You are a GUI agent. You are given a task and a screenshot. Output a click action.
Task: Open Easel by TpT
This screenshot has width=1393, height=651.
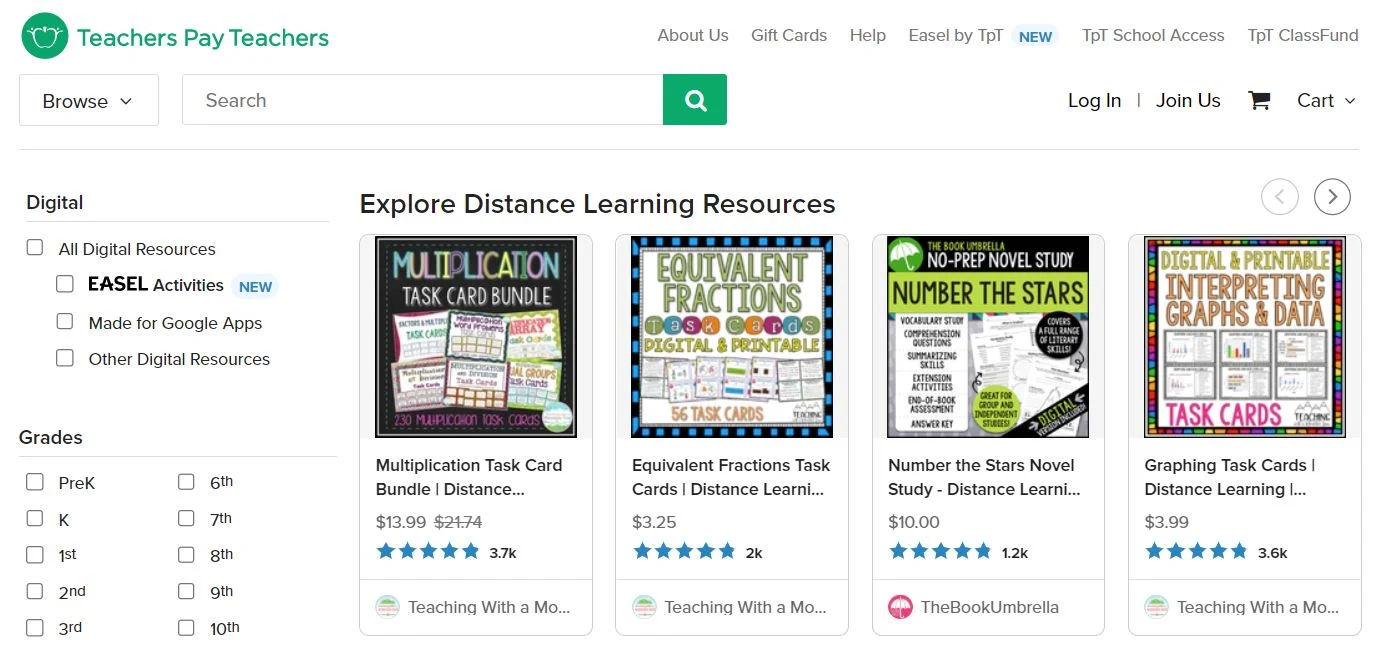956,35
